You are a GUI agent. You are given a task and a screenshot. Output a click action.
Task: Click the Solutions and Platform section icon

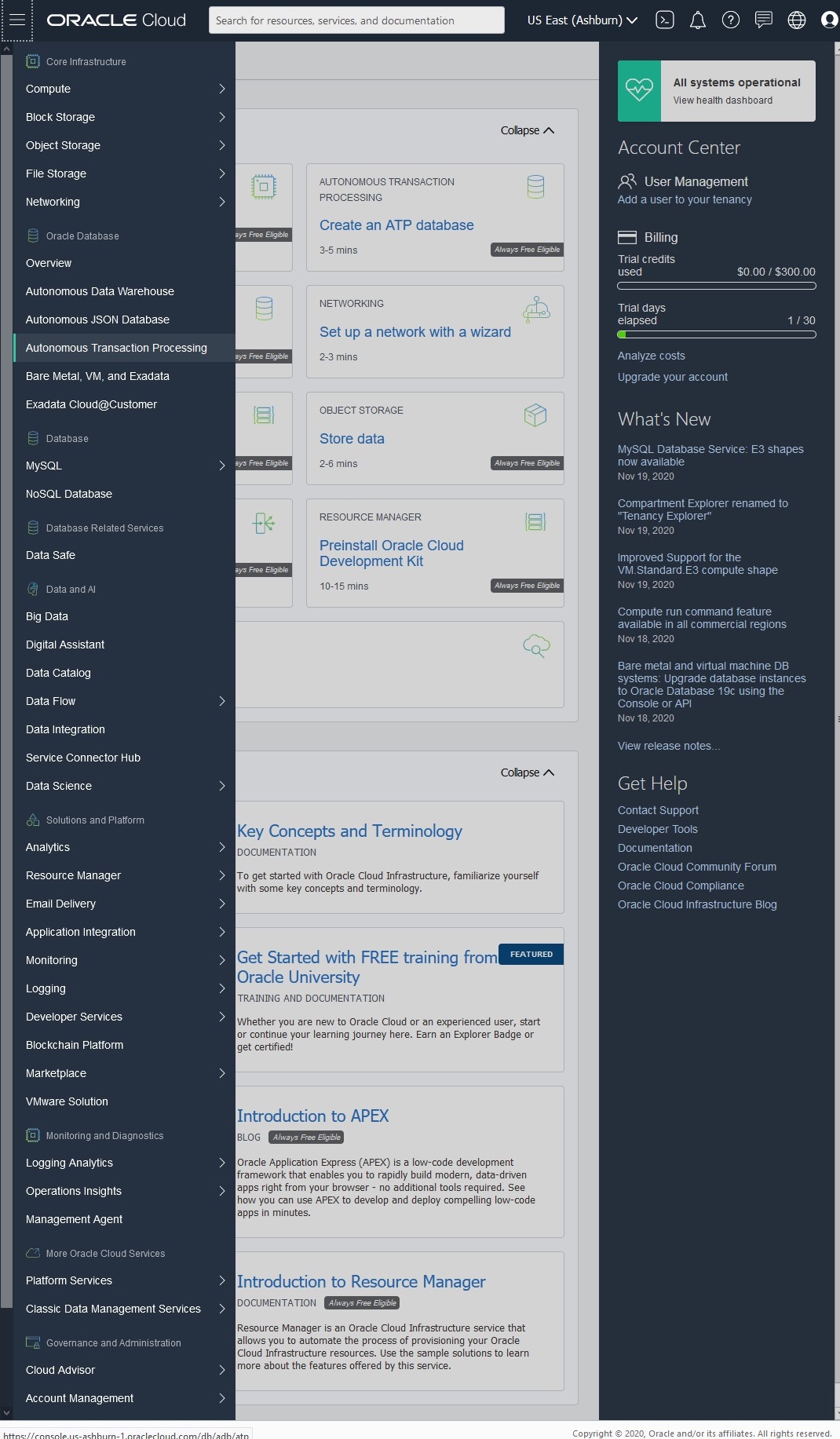pyautogui.click(x=33, y=820)
